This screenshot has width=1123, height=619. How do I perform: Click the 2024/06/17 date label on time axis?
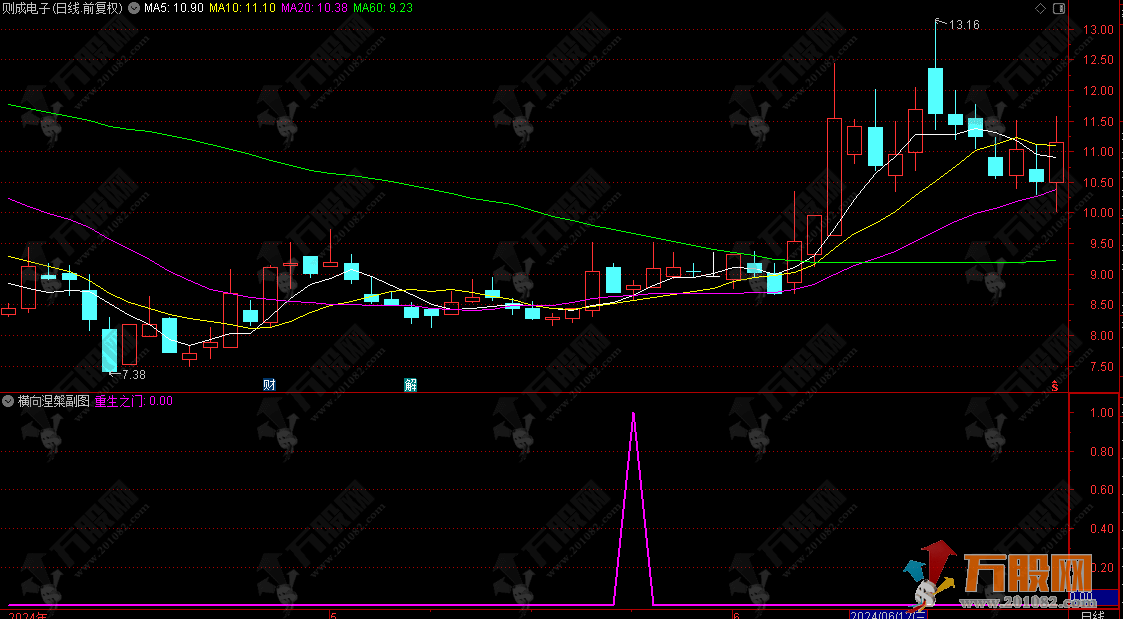click(x=888, y=615)
